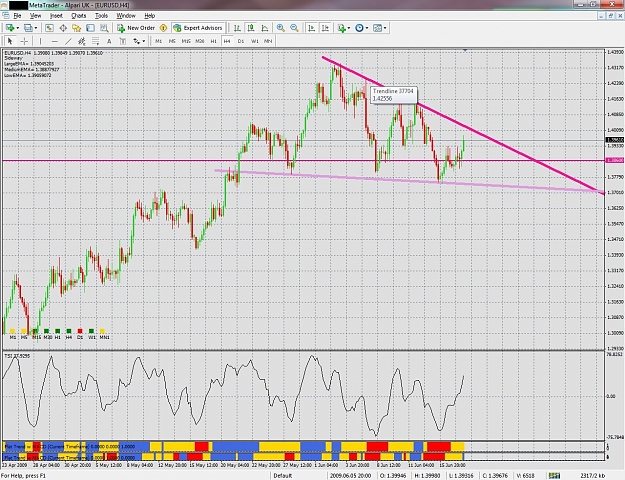
Task: Open the Window menu
Action: coord(126,16)
